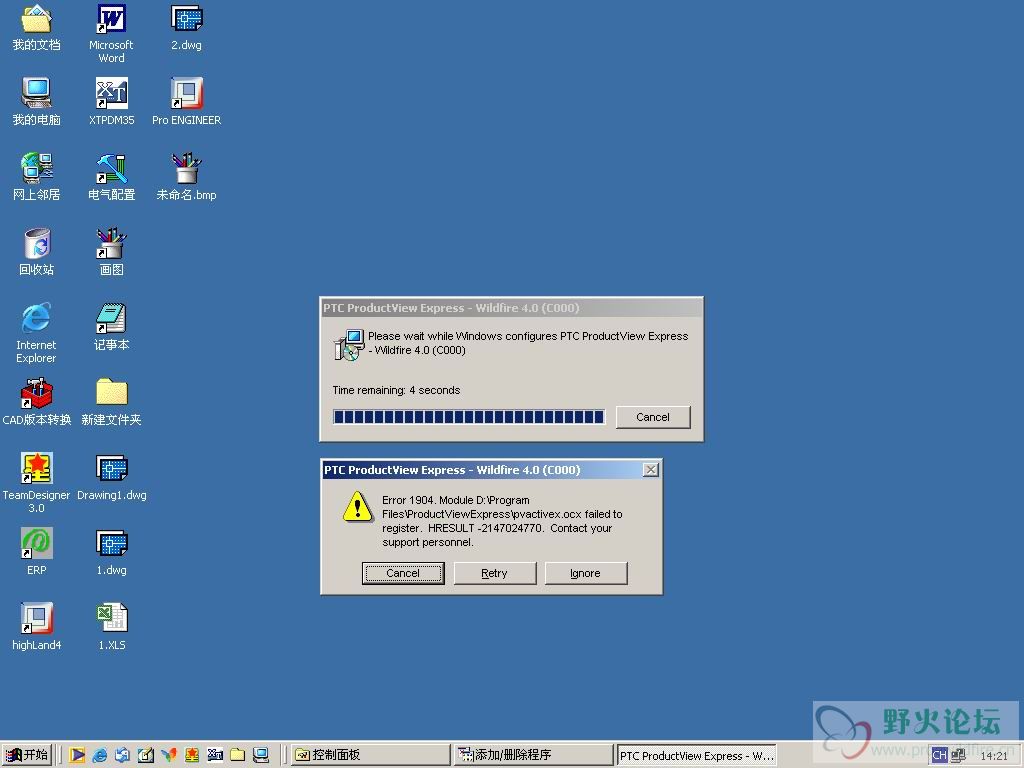Launch Internet Explorer from the quick launch bar

[x=100, y=755]
